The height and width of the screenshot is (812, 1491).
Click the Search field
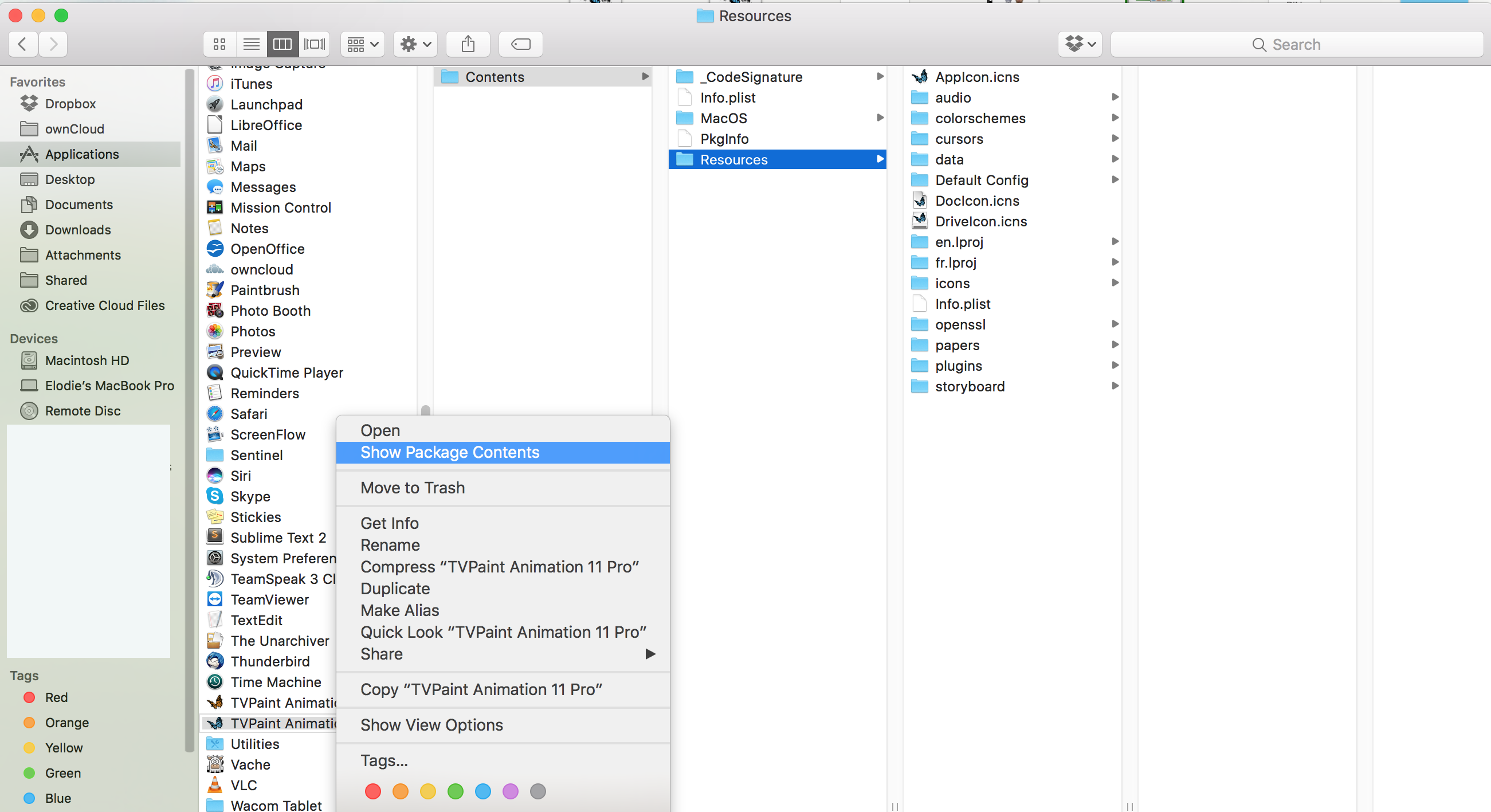(x=1297, y=44)
